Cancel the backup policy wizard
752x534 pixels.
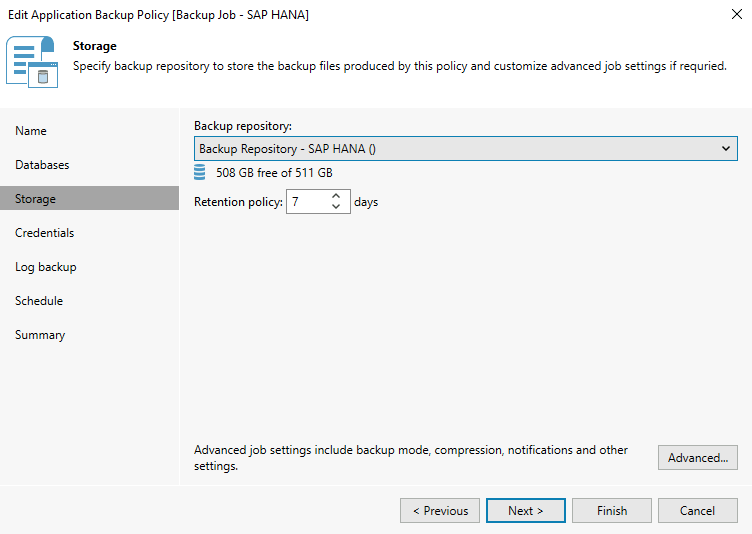tap(697, 511)
